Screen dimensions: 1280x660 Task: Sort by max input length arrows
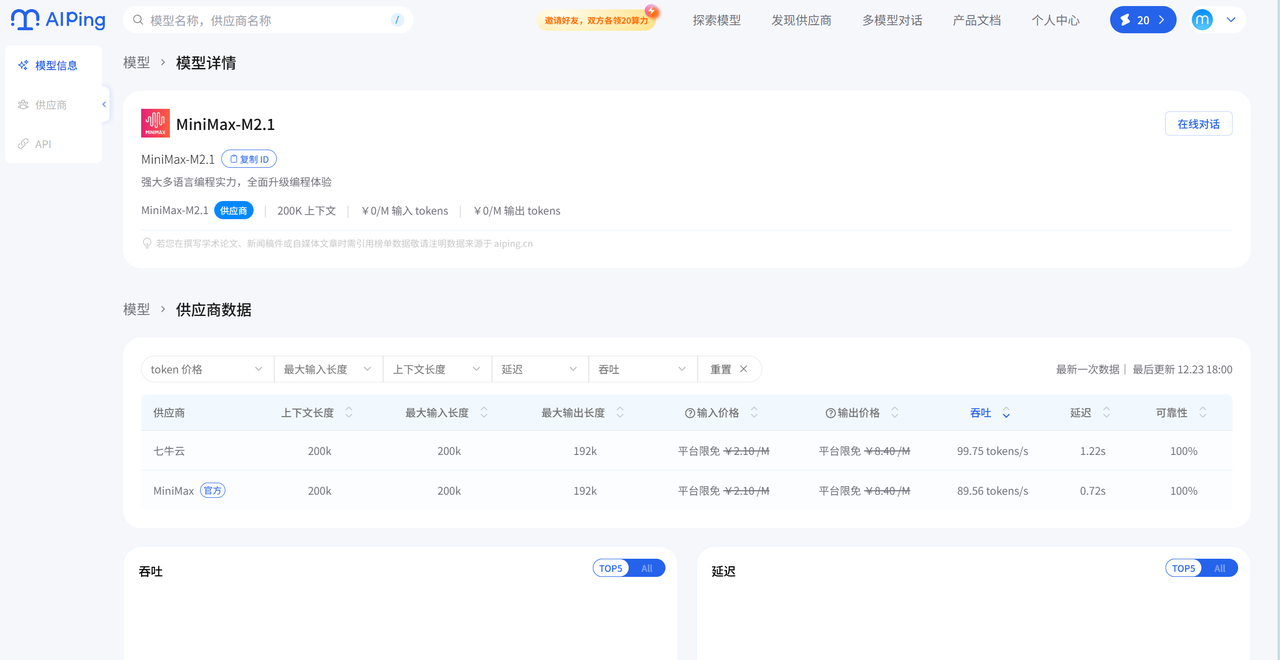point(484,412)
